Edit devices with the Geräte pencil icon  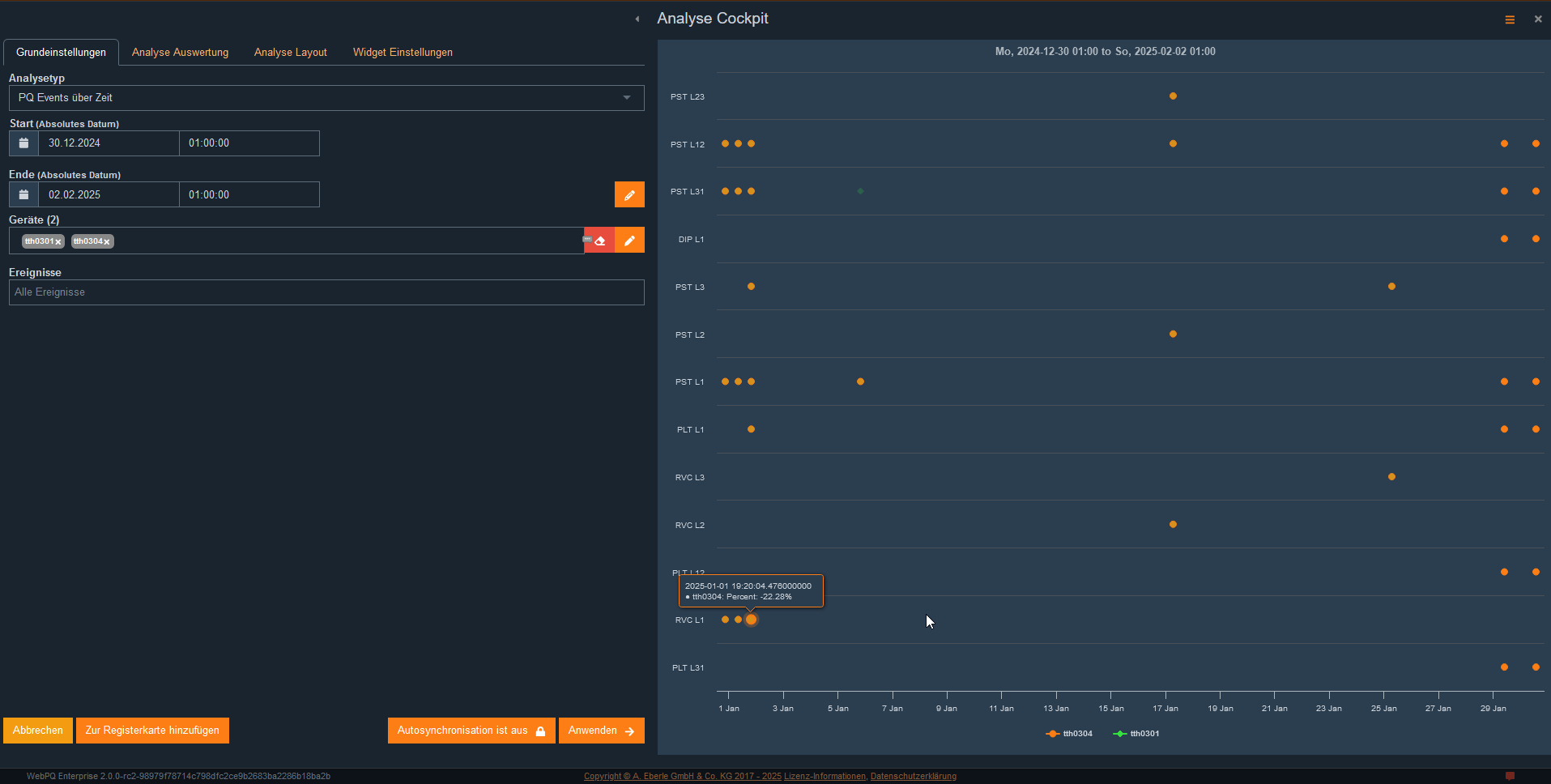629,241
